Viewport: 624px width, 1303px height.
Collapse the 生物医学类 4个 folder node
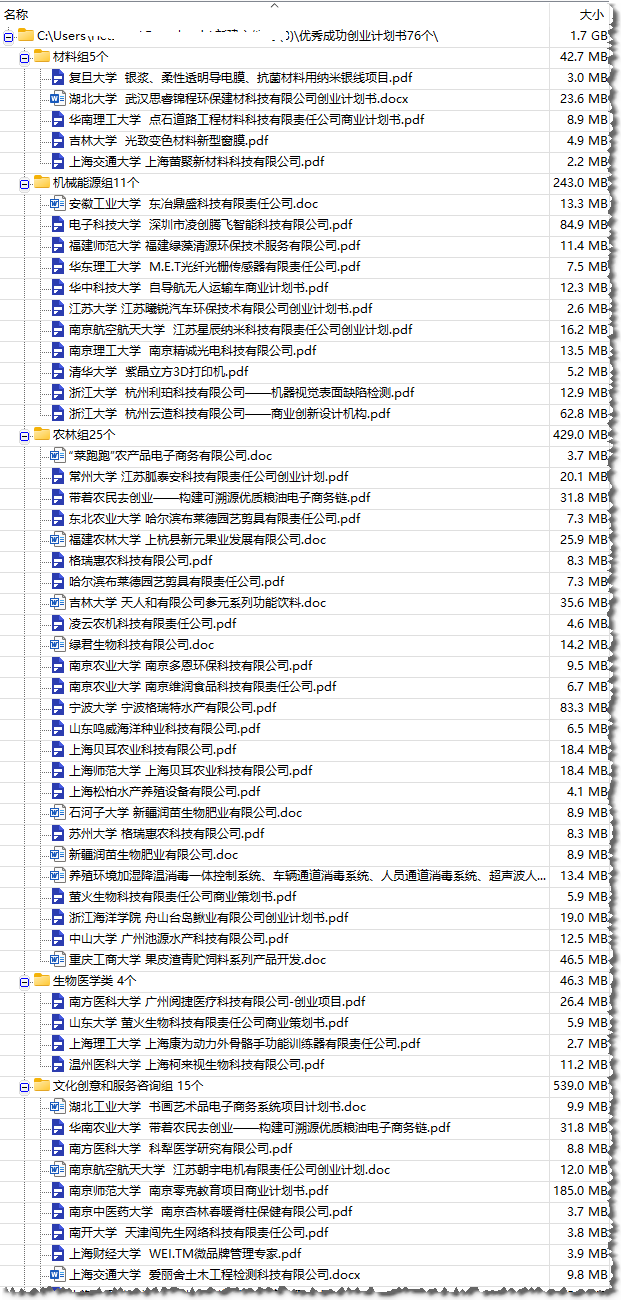(25, 981)
